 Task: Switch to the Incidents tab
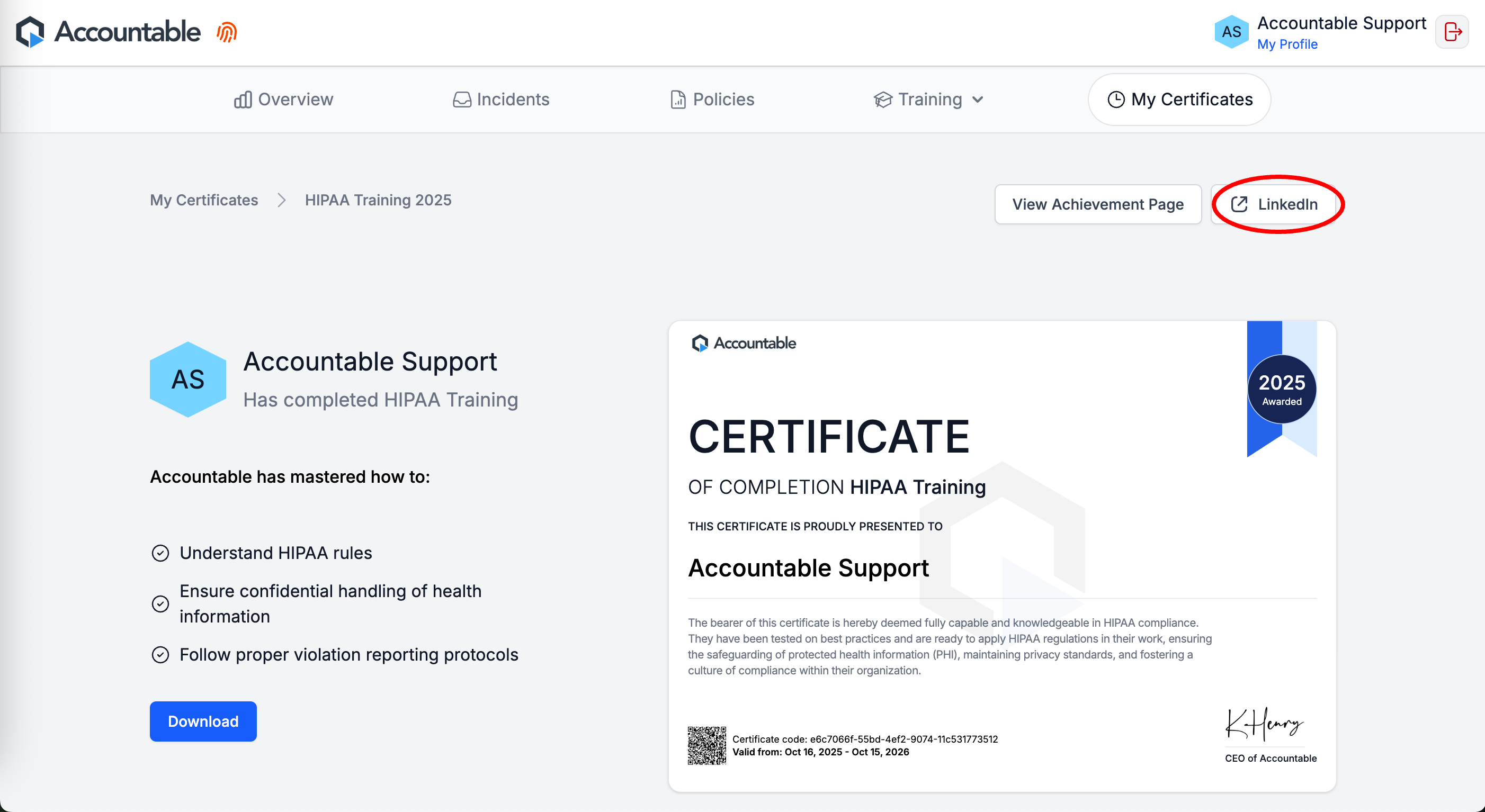501,100
